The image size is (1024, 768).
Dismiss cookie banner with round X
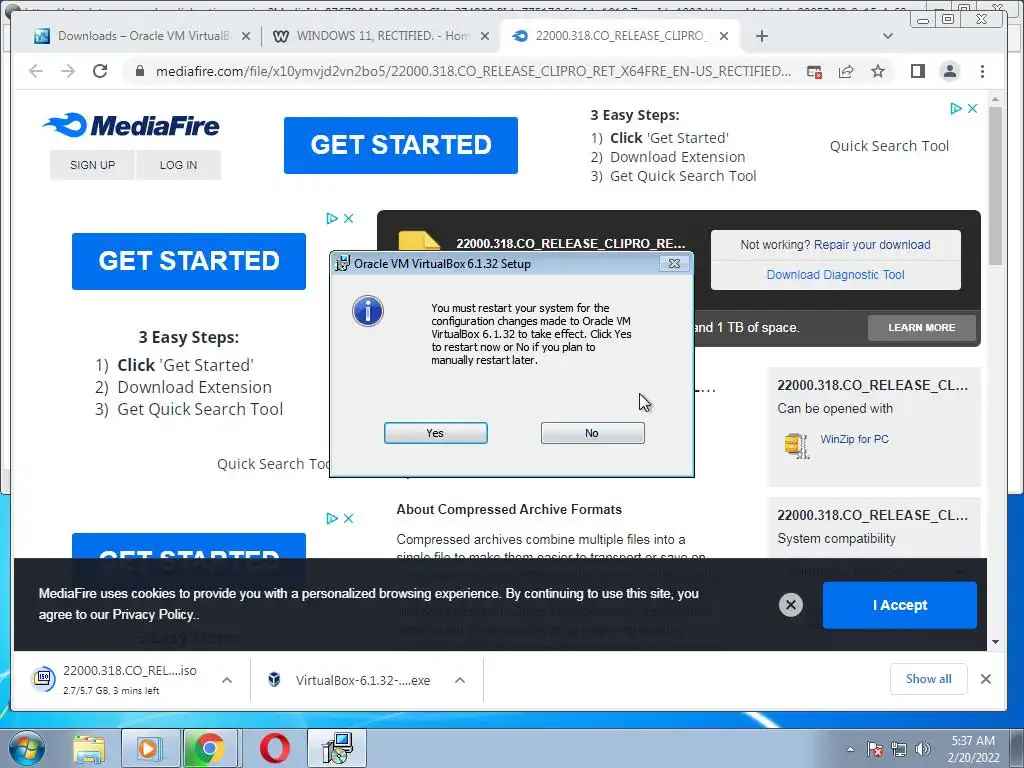pos(790,605)
